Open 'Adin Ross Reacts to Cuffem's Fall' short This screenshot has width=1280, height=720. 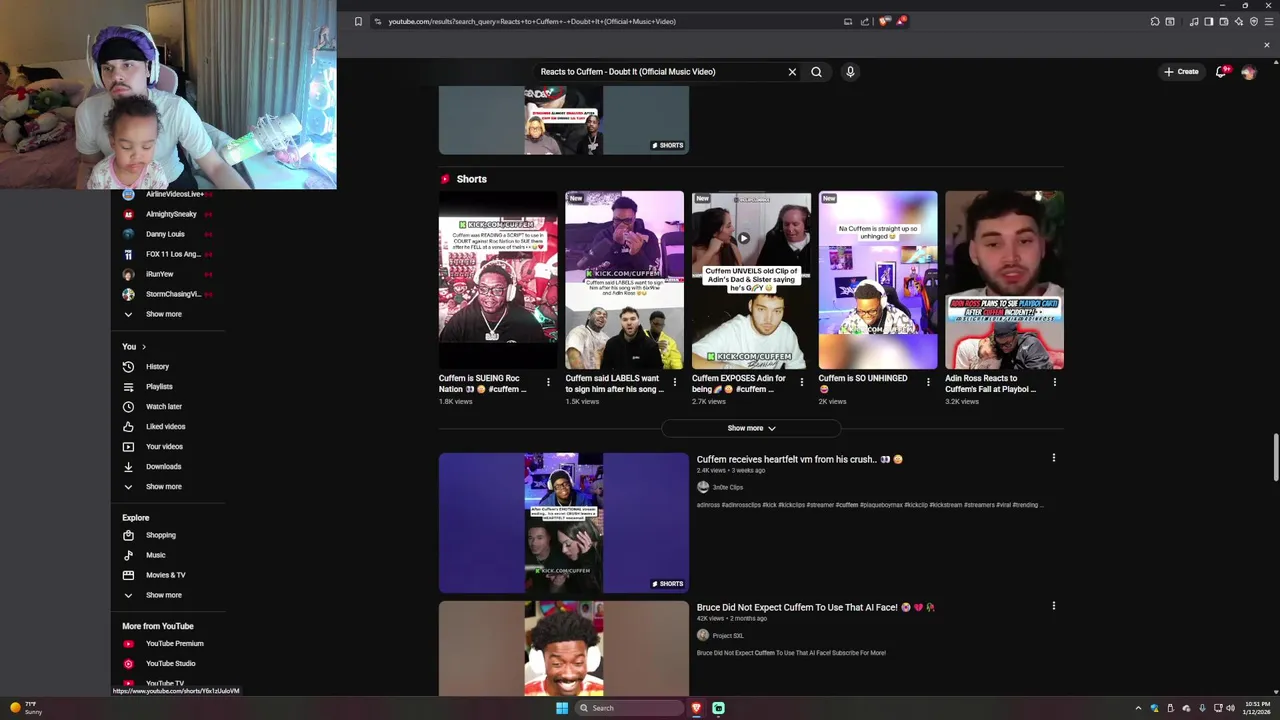pyautogui.click(x=1004, y=280)
